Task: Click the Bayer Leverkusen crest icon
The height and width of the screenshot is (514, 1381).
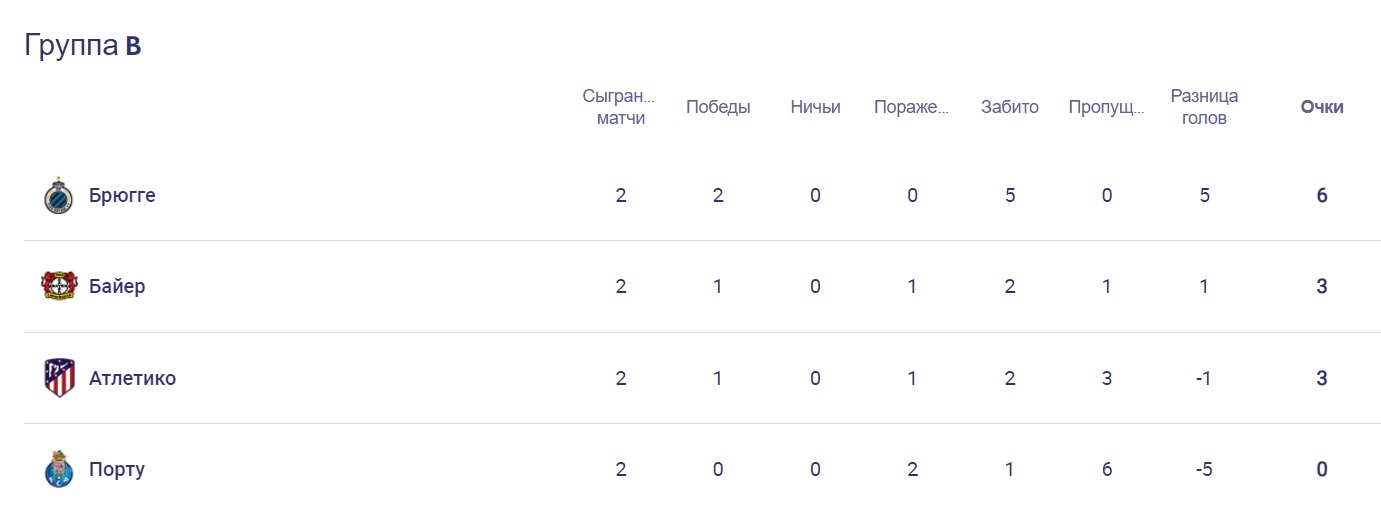Action: click(x=59, y=286)
